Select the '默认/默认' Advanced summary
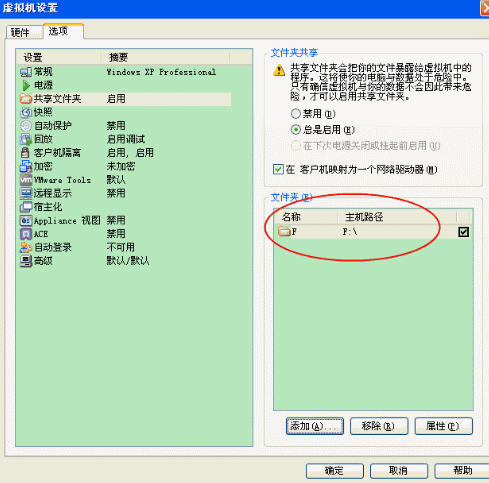The image size is (489, 483). (128, 261)
